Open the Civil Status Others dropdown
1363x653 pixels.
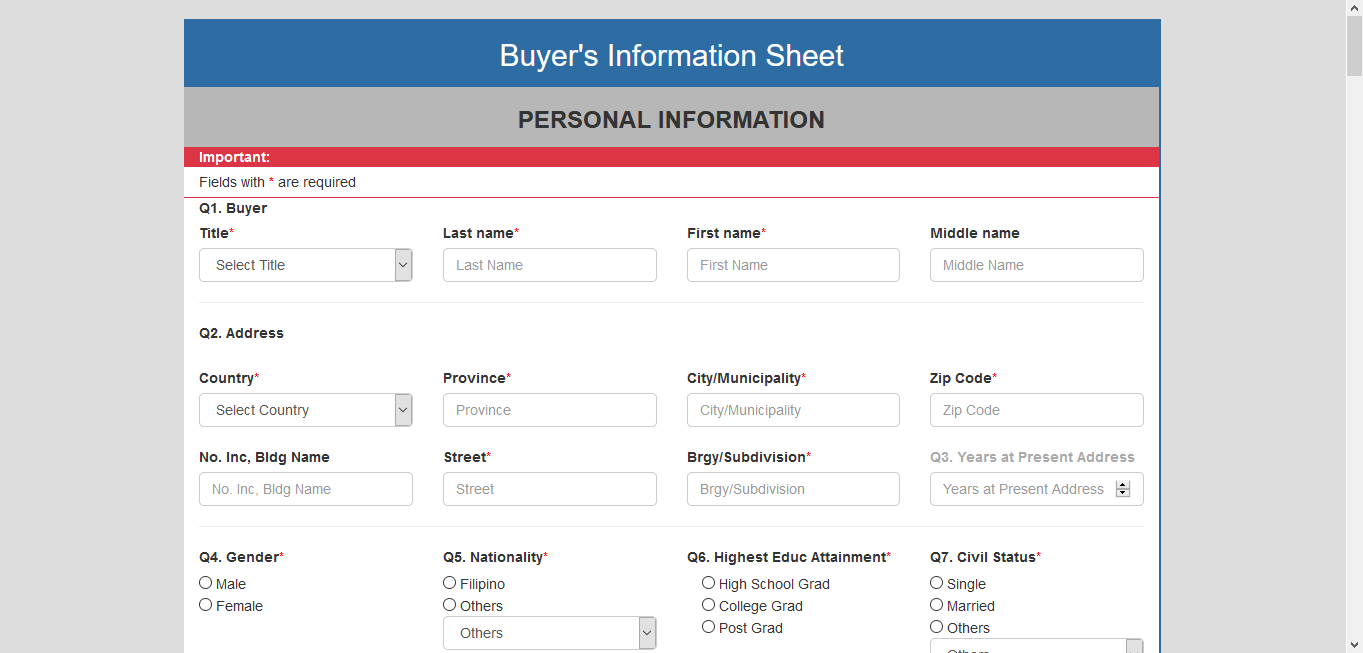(x=1134, y=645)
